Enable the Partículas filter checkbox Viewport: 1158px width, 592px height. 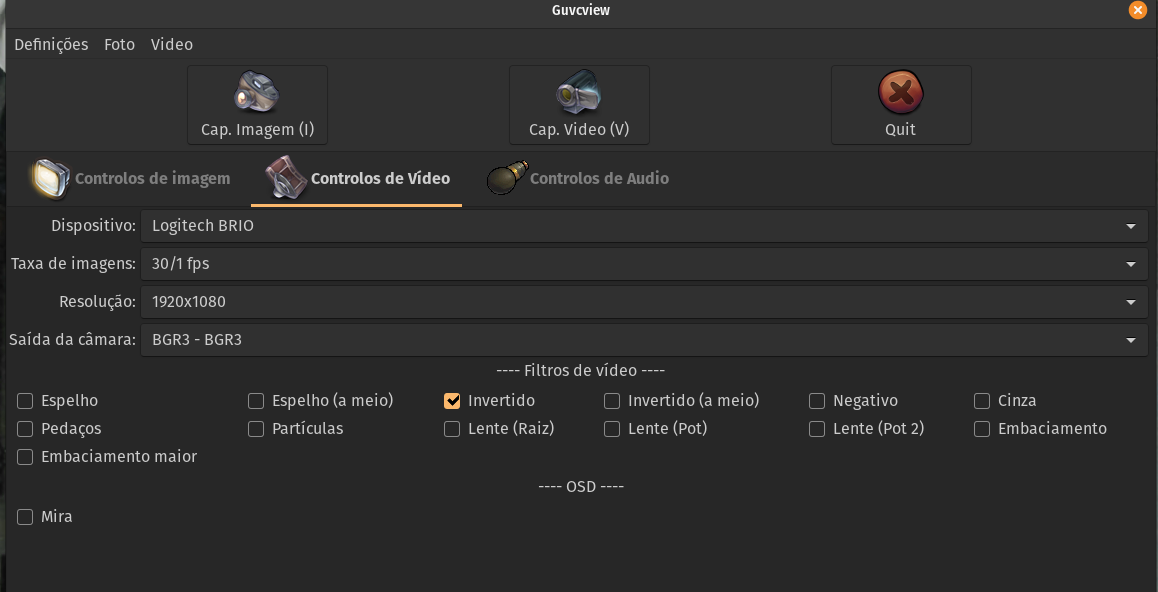click(x=256, y=429)
